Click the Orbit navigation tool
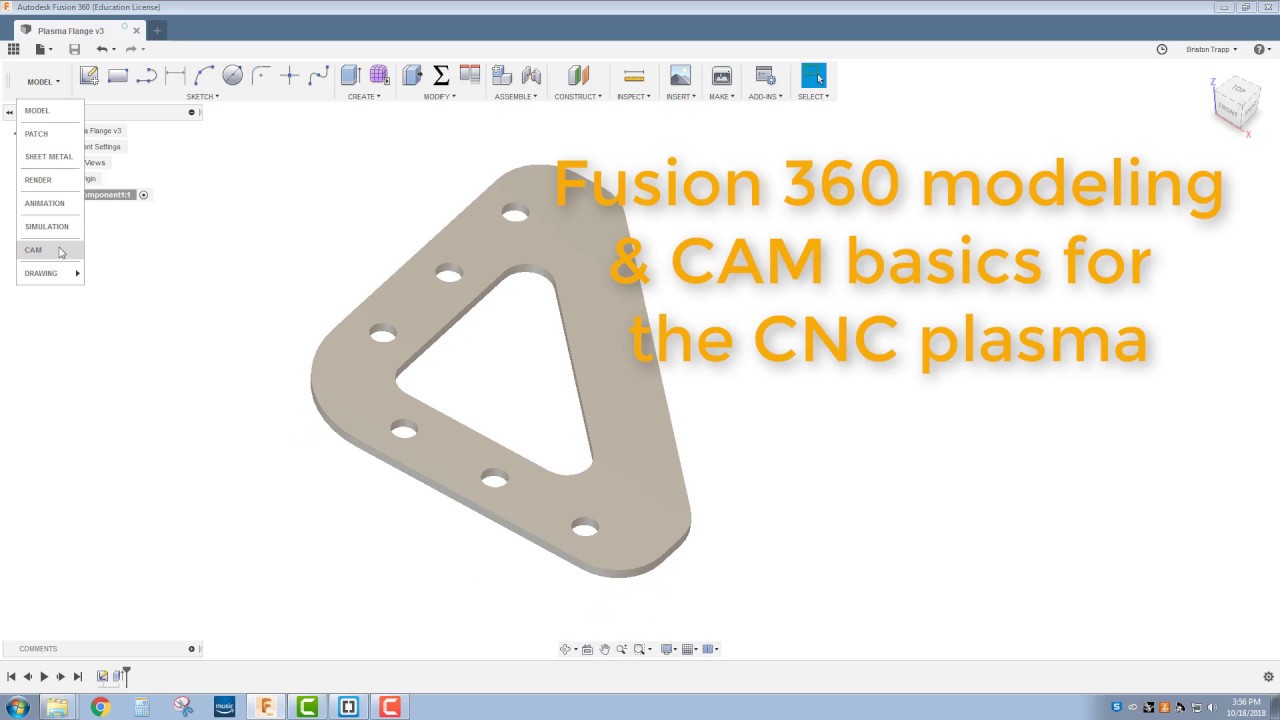Viewport: 1280px width, 720px height. [x=566, y=649]
